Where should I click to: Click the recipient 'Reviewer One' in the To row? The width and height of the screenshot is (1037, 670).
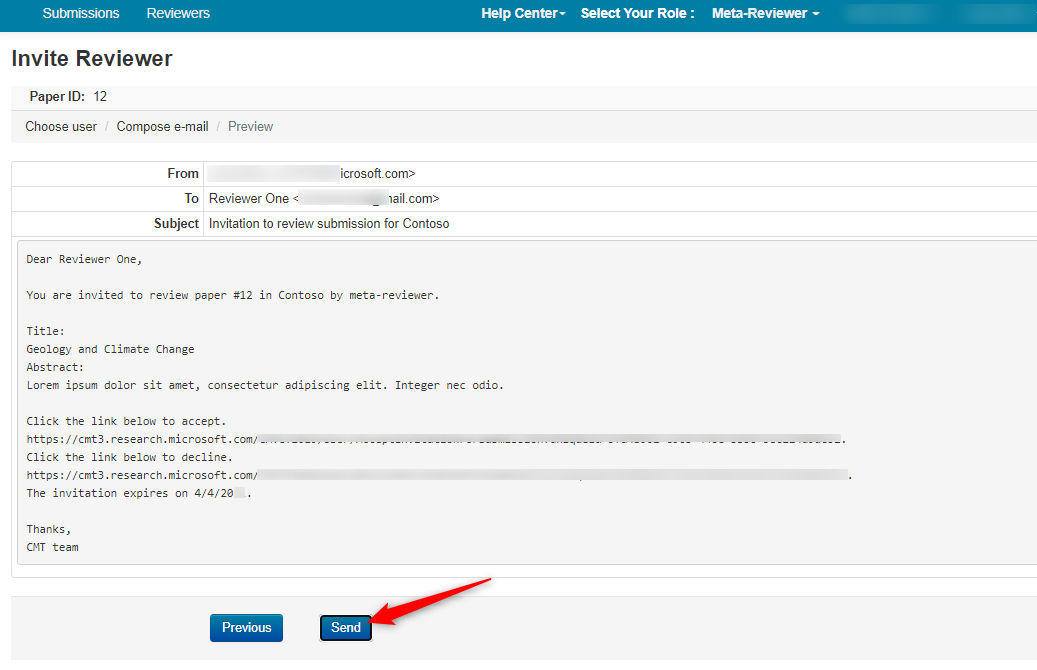(249, 198)
